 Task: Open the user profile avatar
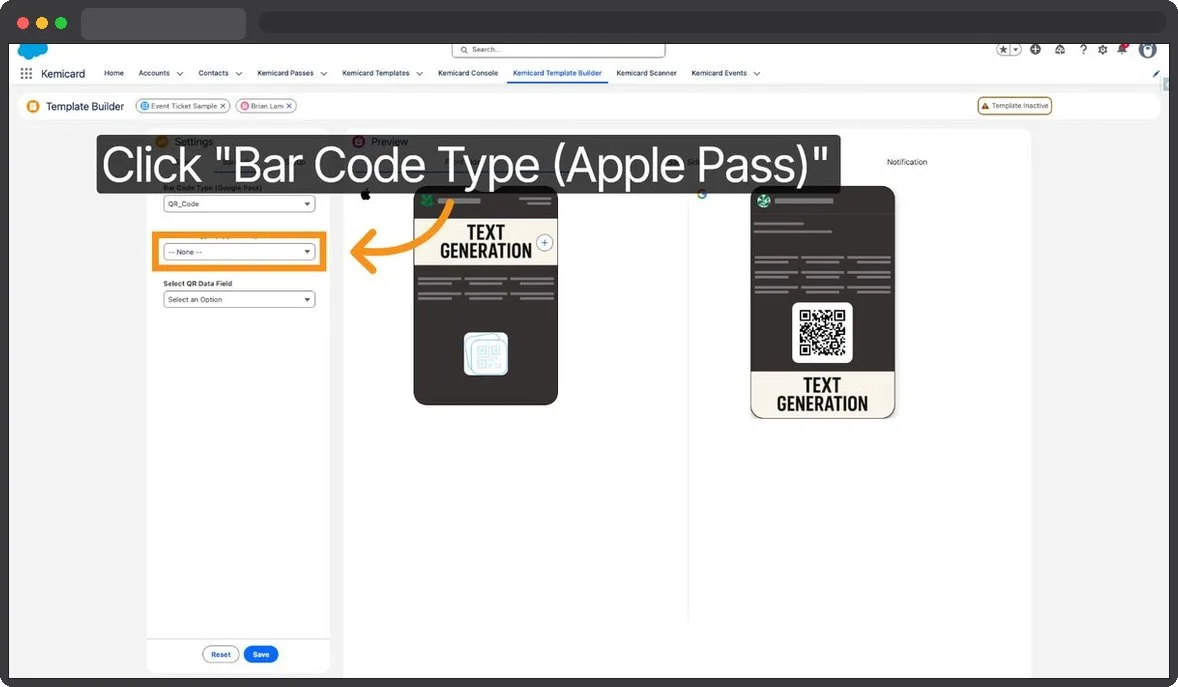1147,50
